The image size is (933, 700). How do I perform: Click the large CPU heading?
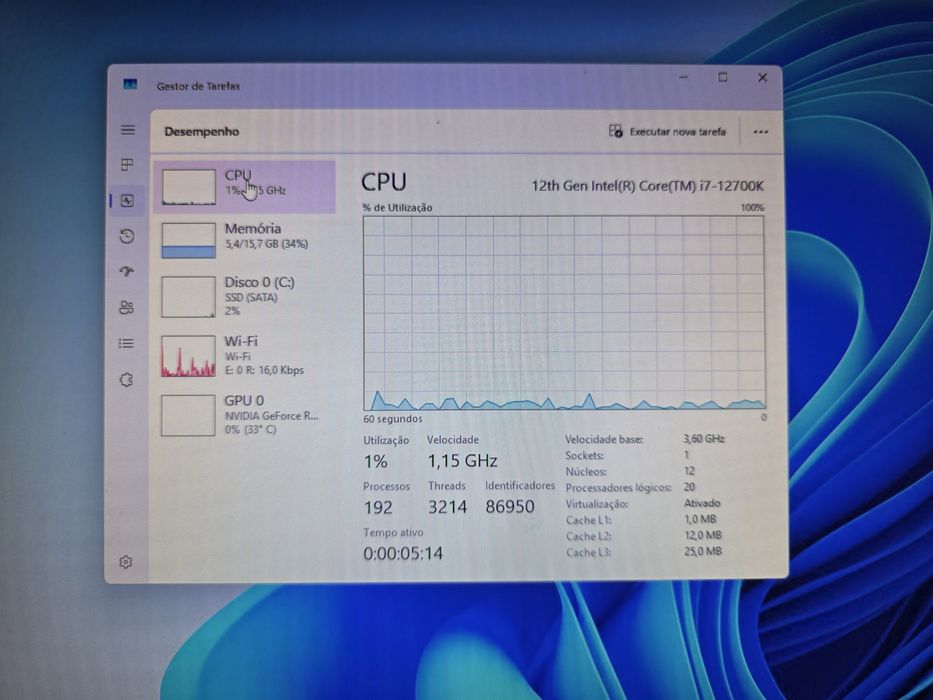pyautogui.click(x=384, y=182)
